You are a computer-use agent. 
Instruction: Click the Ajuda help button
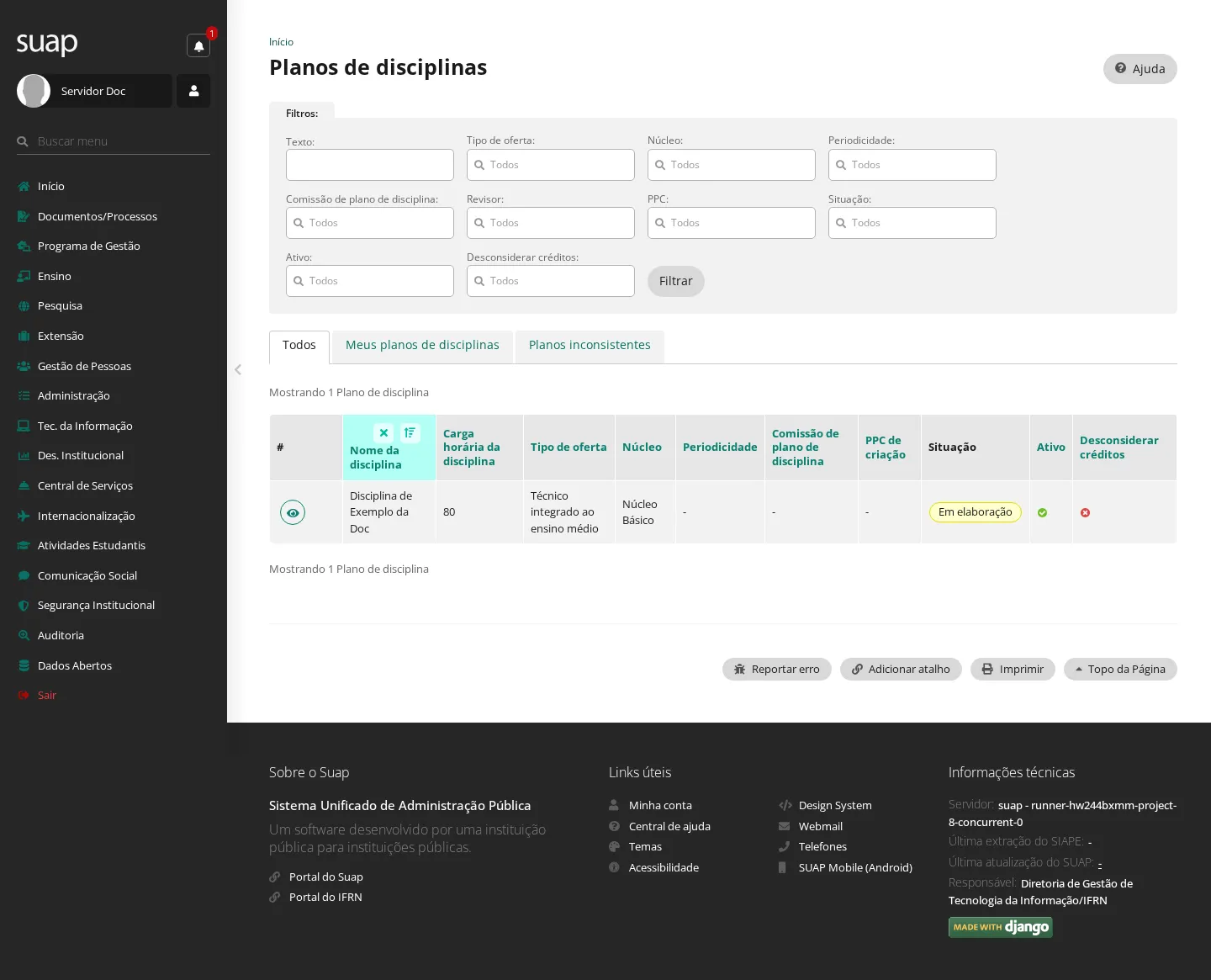(1140, 69)
